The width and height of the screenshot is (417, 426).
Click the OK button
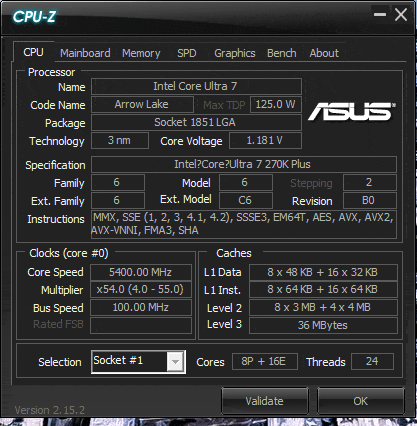pos(361,401)
